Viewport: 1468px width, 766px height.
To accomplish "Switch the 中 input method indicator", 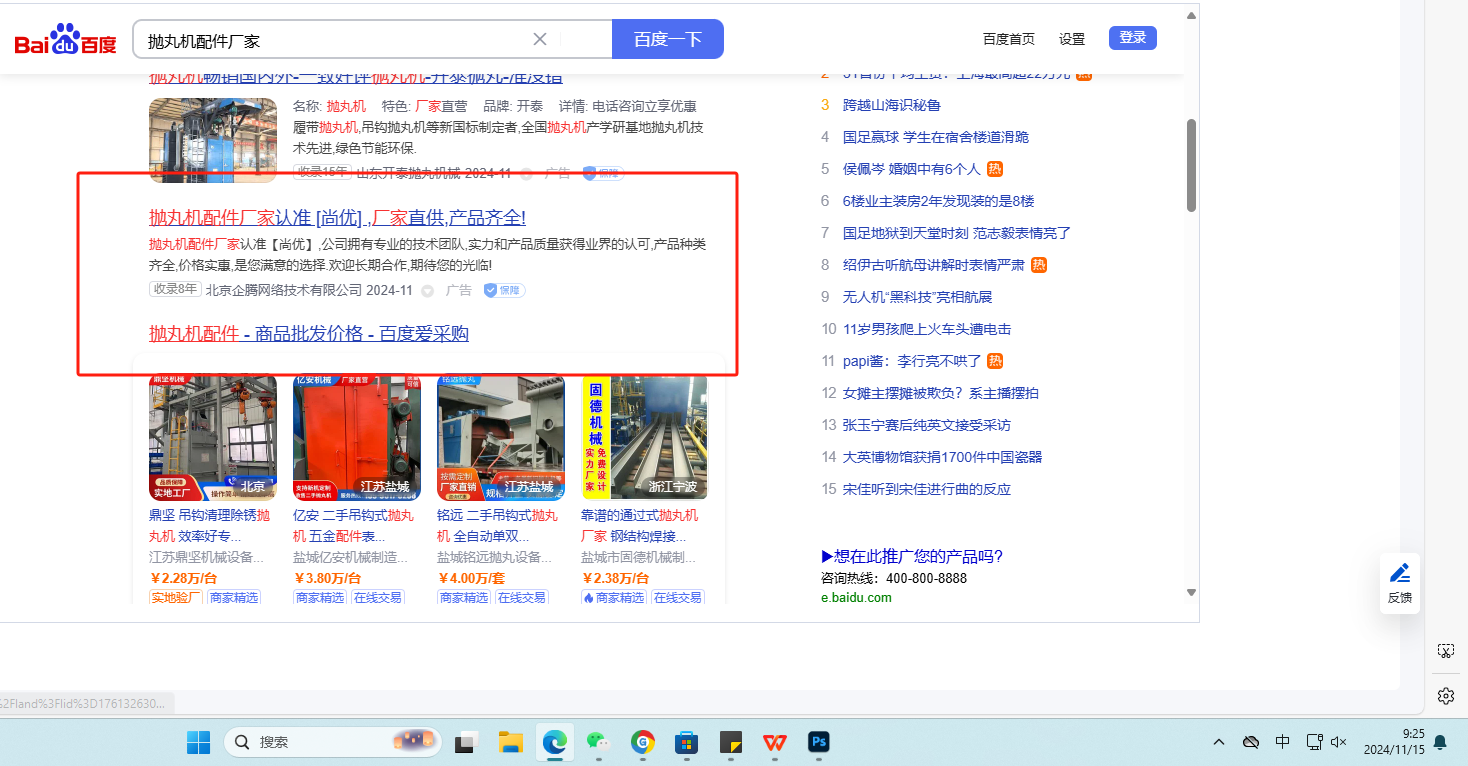I will click(x=1283, y=742).
